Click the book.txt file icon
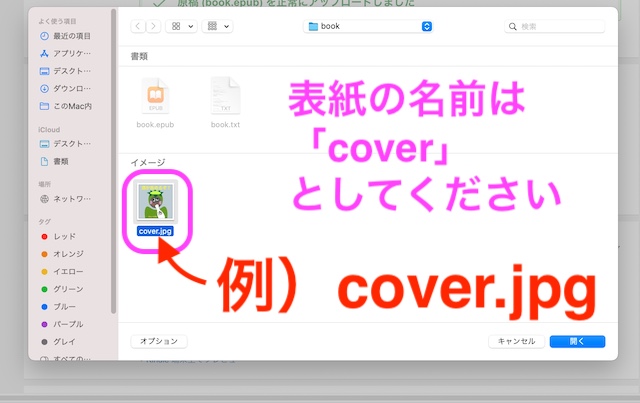 pos(225,99)
